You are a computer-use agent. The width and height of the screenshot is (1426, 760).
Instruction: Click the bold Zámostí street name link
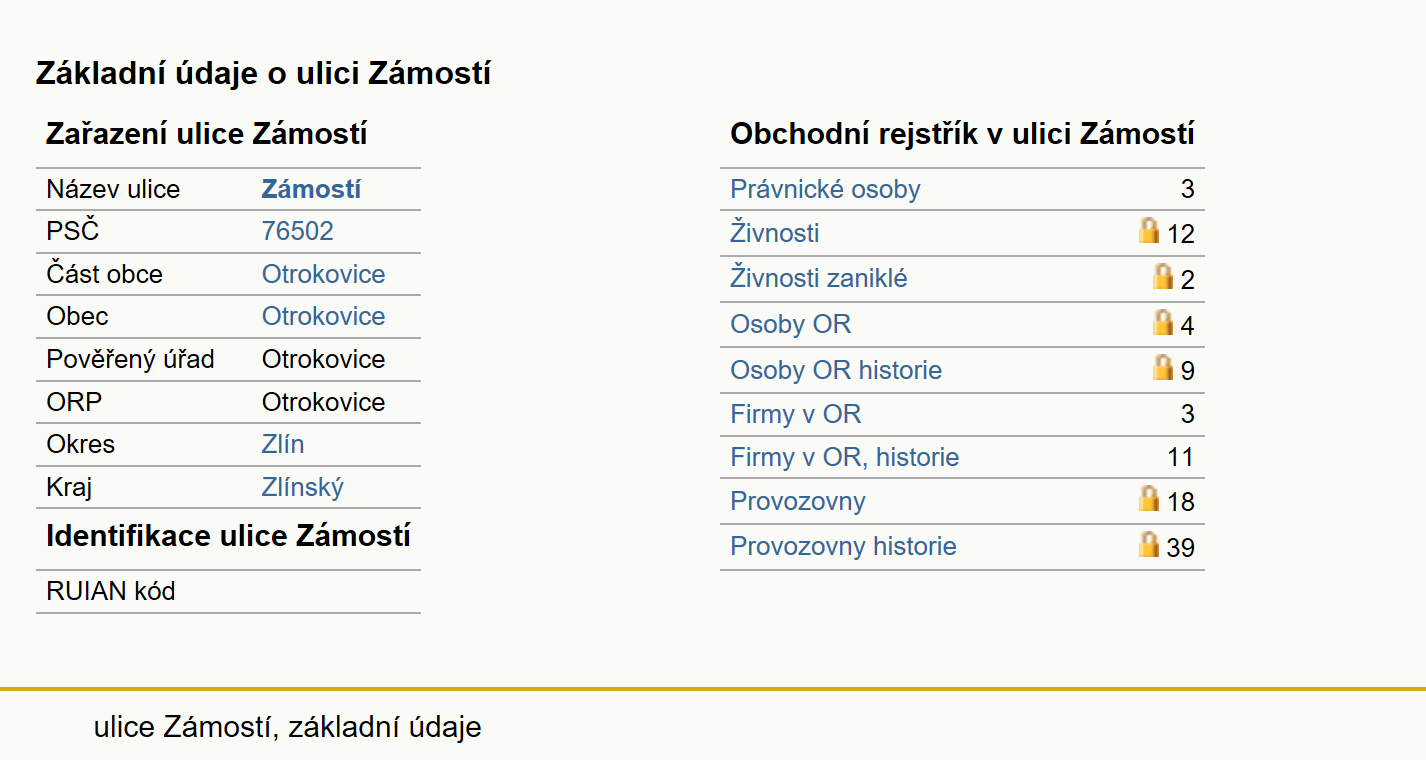pyautogui.click(x=311, y=189)
